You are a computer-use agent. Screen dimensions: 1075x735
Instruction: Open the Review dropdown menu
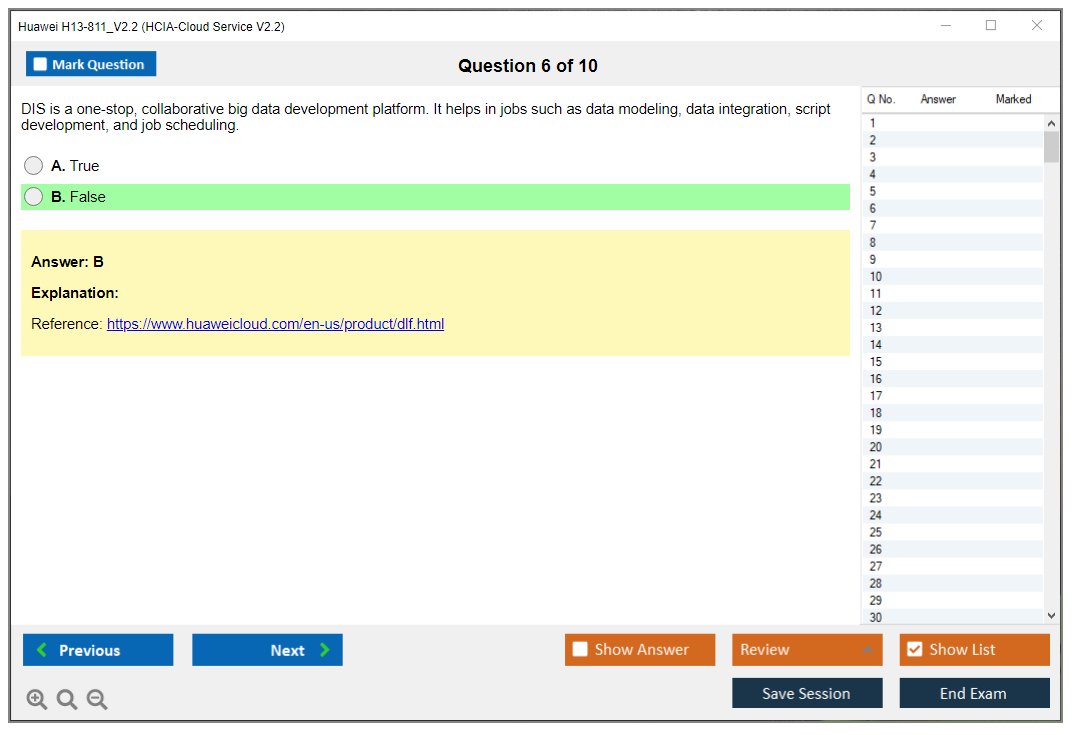[x=806, y=650]
